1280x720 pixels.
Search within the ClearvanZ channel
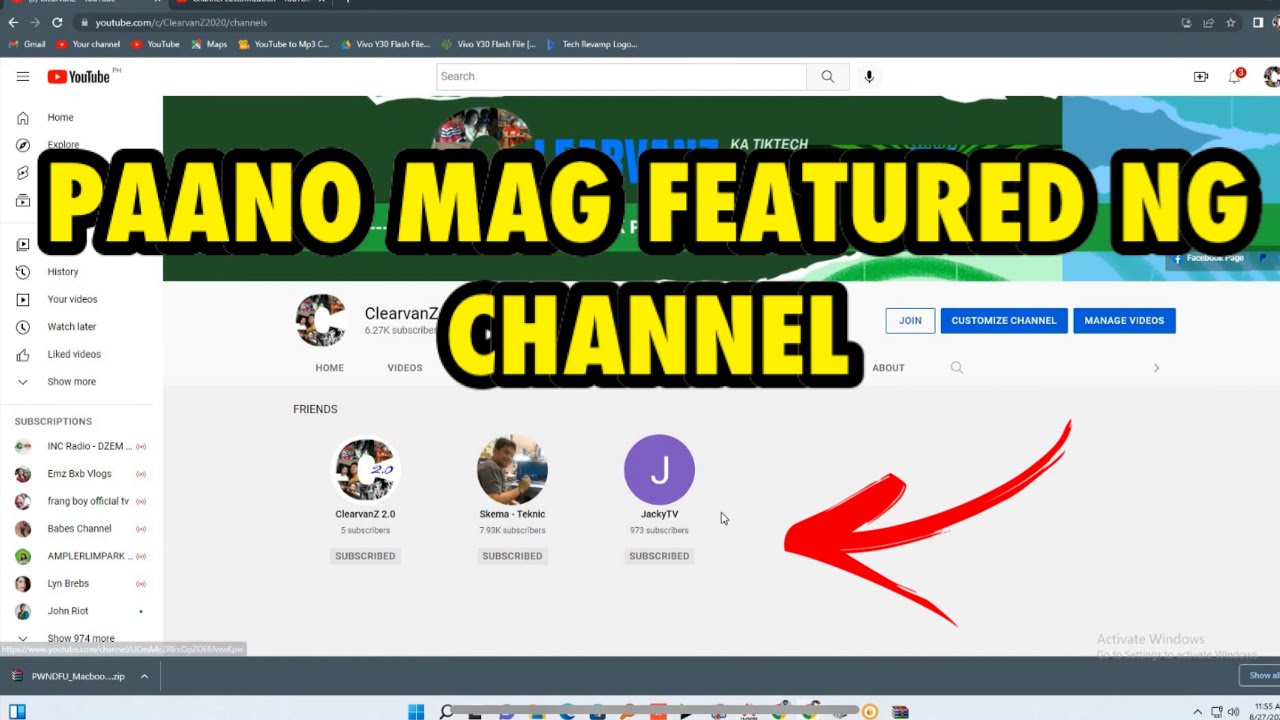(x=957, y=368)
